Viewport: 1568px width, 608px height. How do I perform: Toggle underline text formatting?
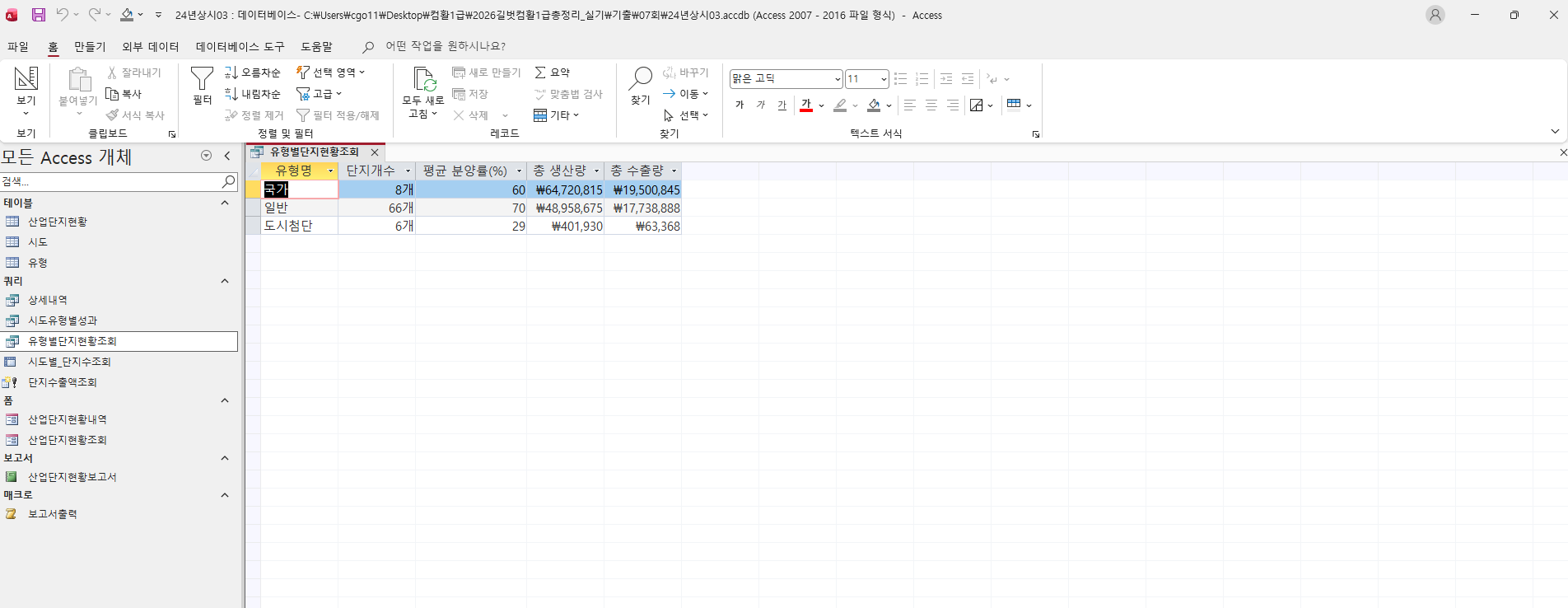coord(782,105)
